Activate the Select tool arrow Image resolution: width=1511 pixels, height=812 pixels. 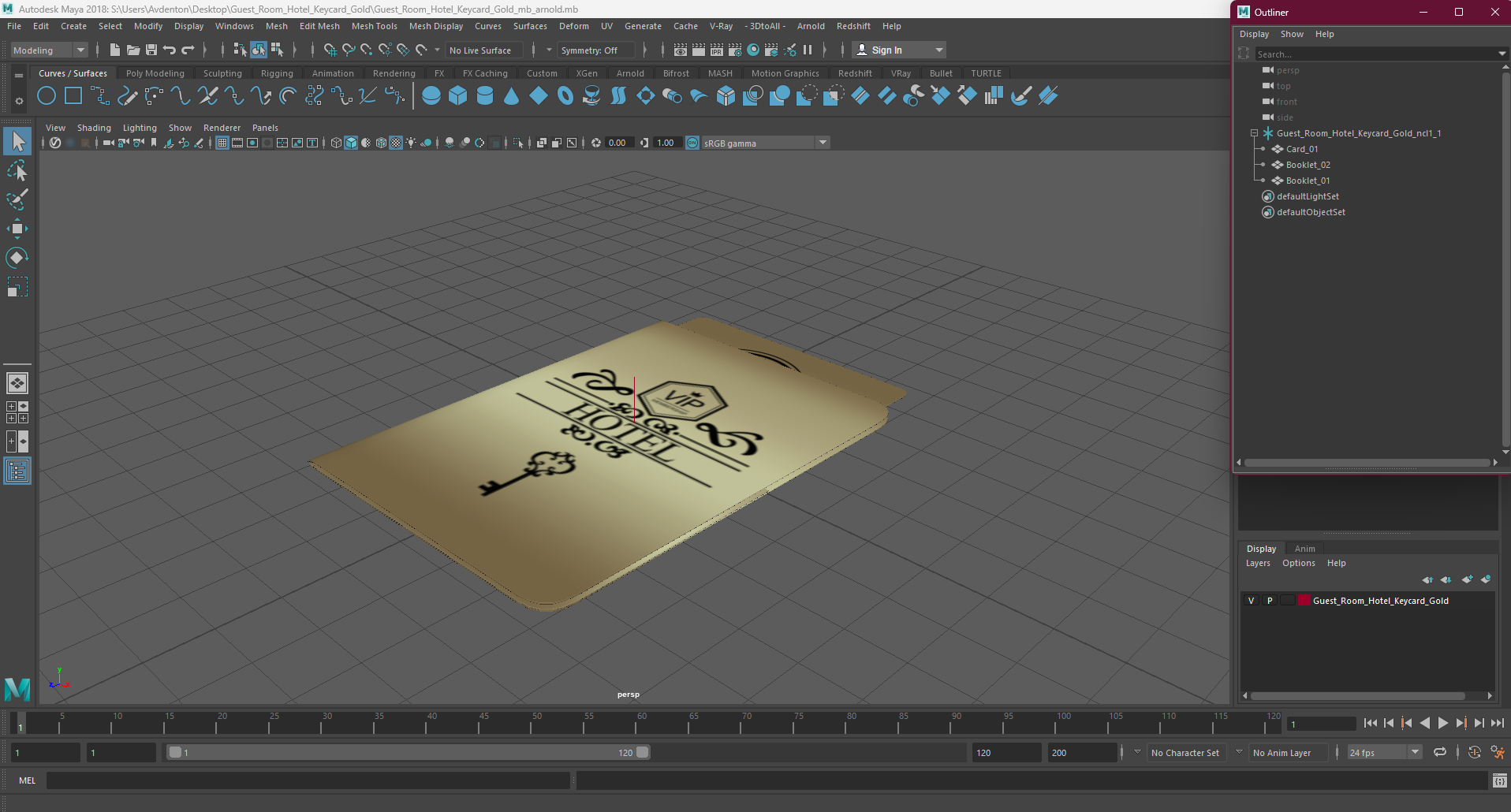coord(17,142)
